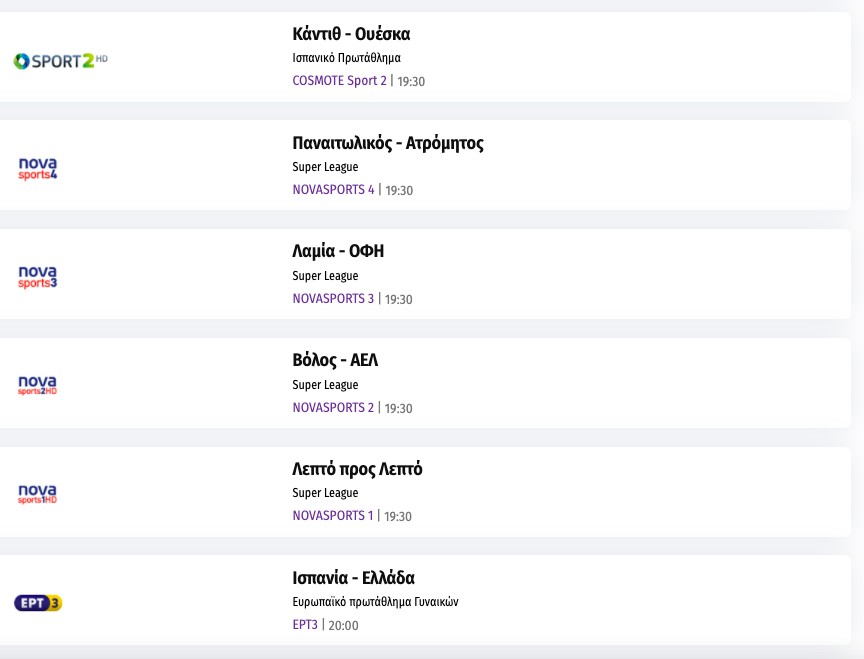The width and height of the screenshot is (864, 659).
Task: Open the COSMOTE Sport 2 channel link
Action: [339, 81]
